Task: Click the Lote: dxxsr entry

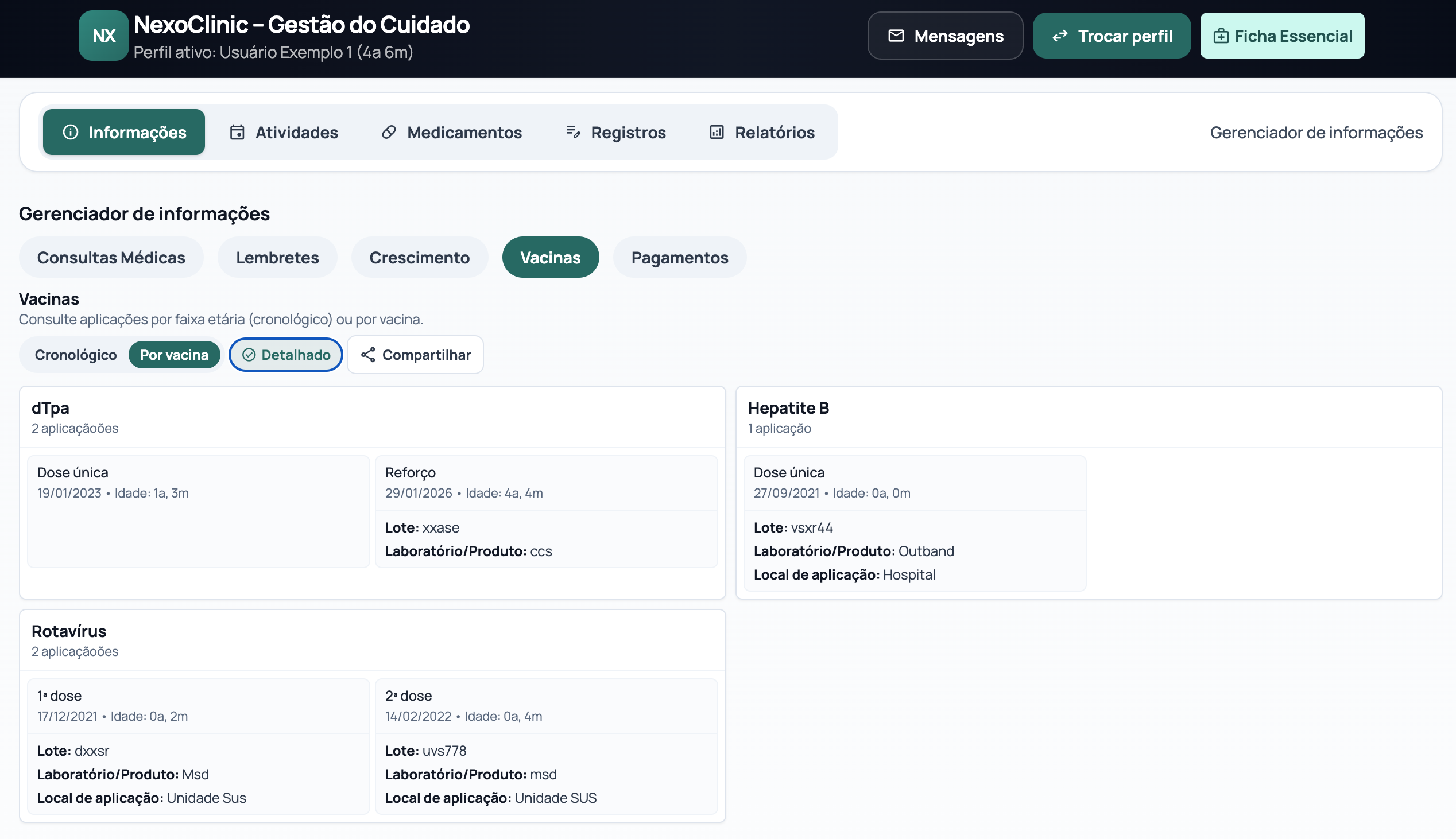Action: 73,751
